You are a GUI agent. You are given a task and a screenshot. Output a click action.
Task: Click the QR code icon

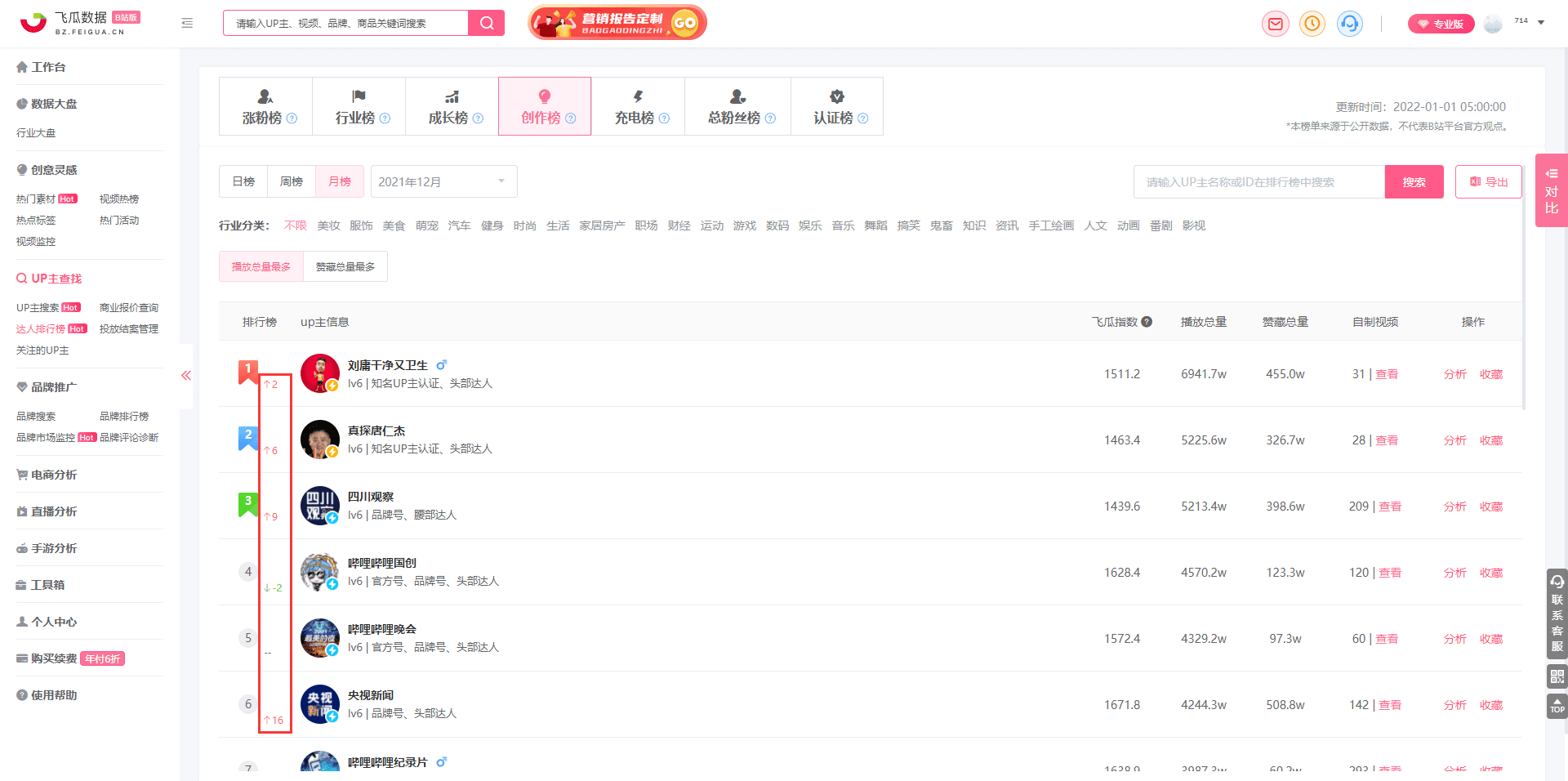[1557, 676]
